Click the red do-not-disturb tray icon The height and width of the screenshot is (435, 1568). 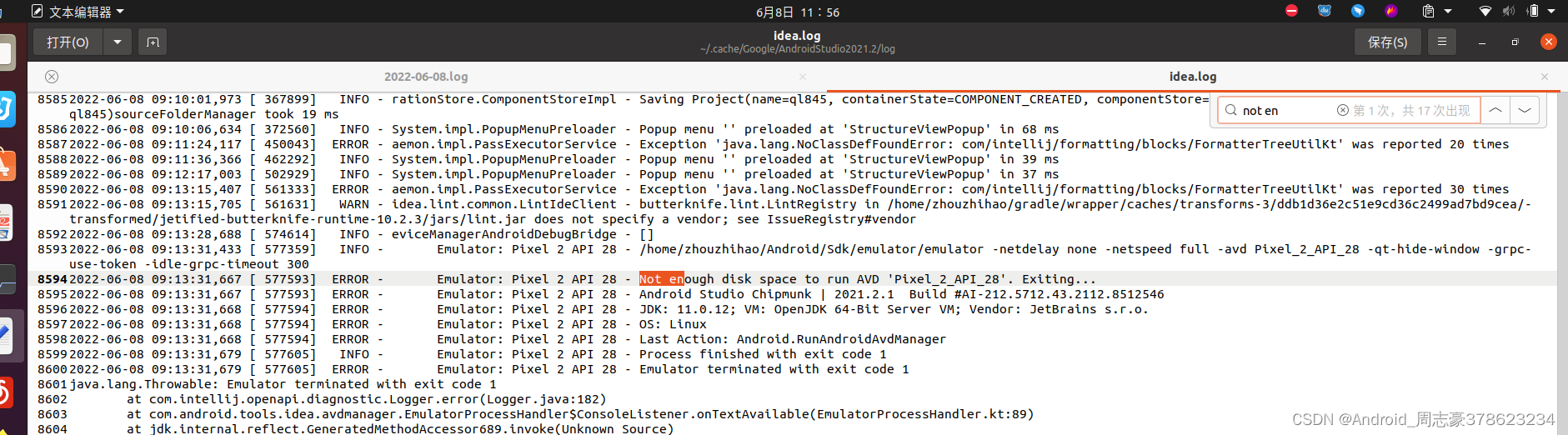pos(1291,11)
